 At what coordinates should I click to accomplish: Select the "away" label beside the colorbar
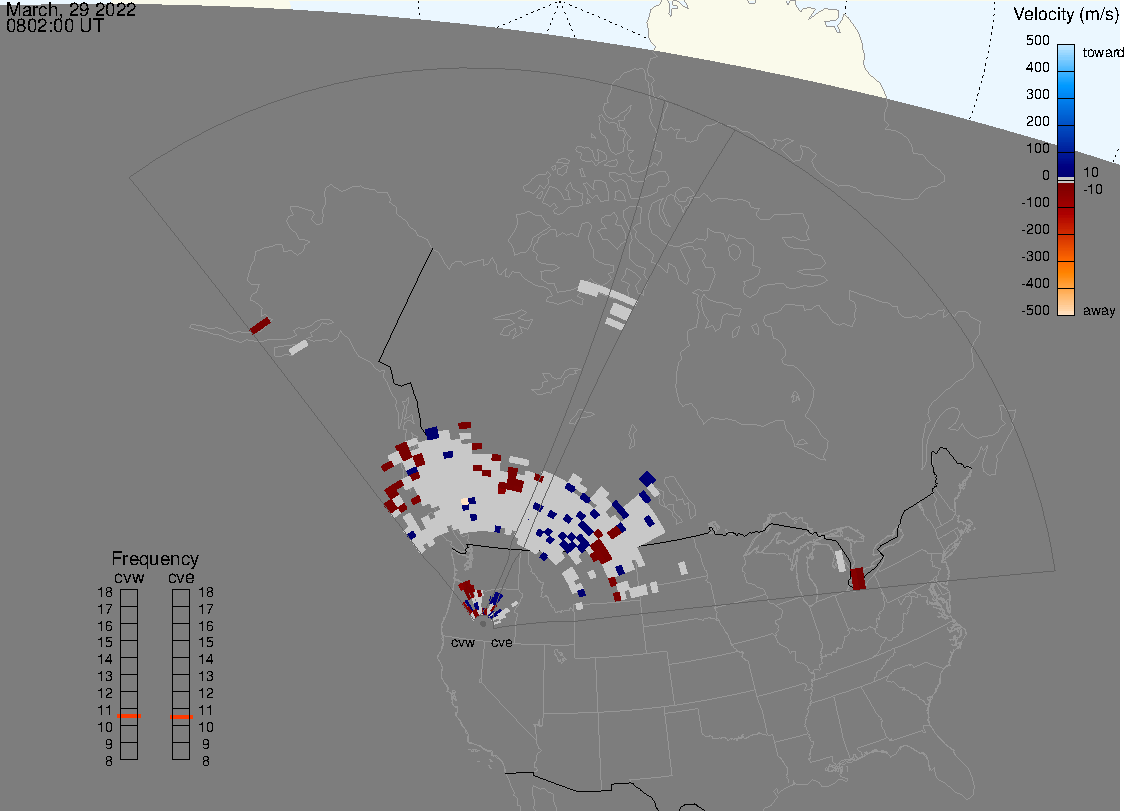pyautogui.click(x=1099, y=310)
